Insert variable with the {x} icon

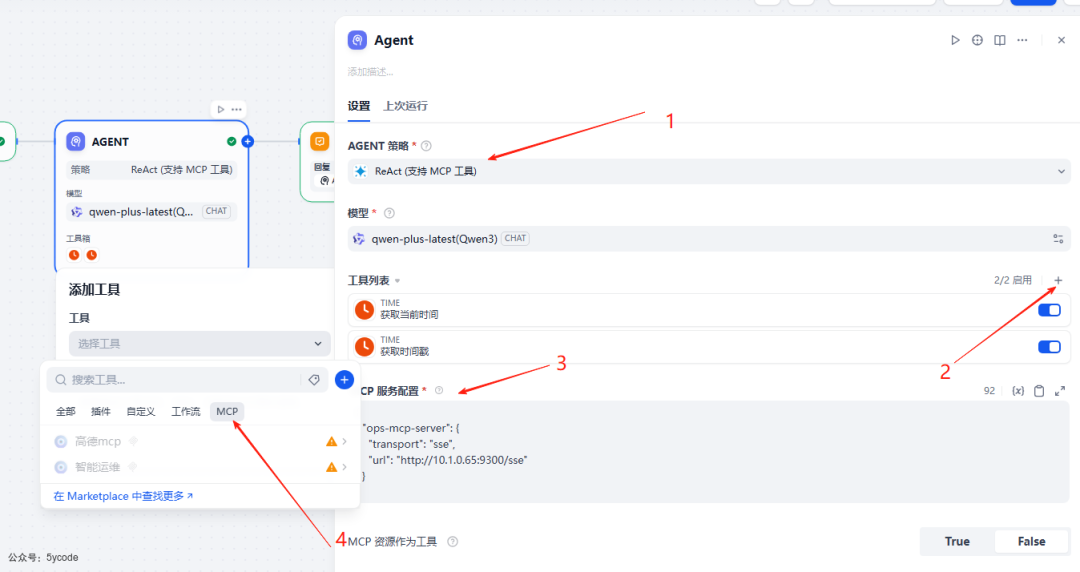click(1018, 391)
